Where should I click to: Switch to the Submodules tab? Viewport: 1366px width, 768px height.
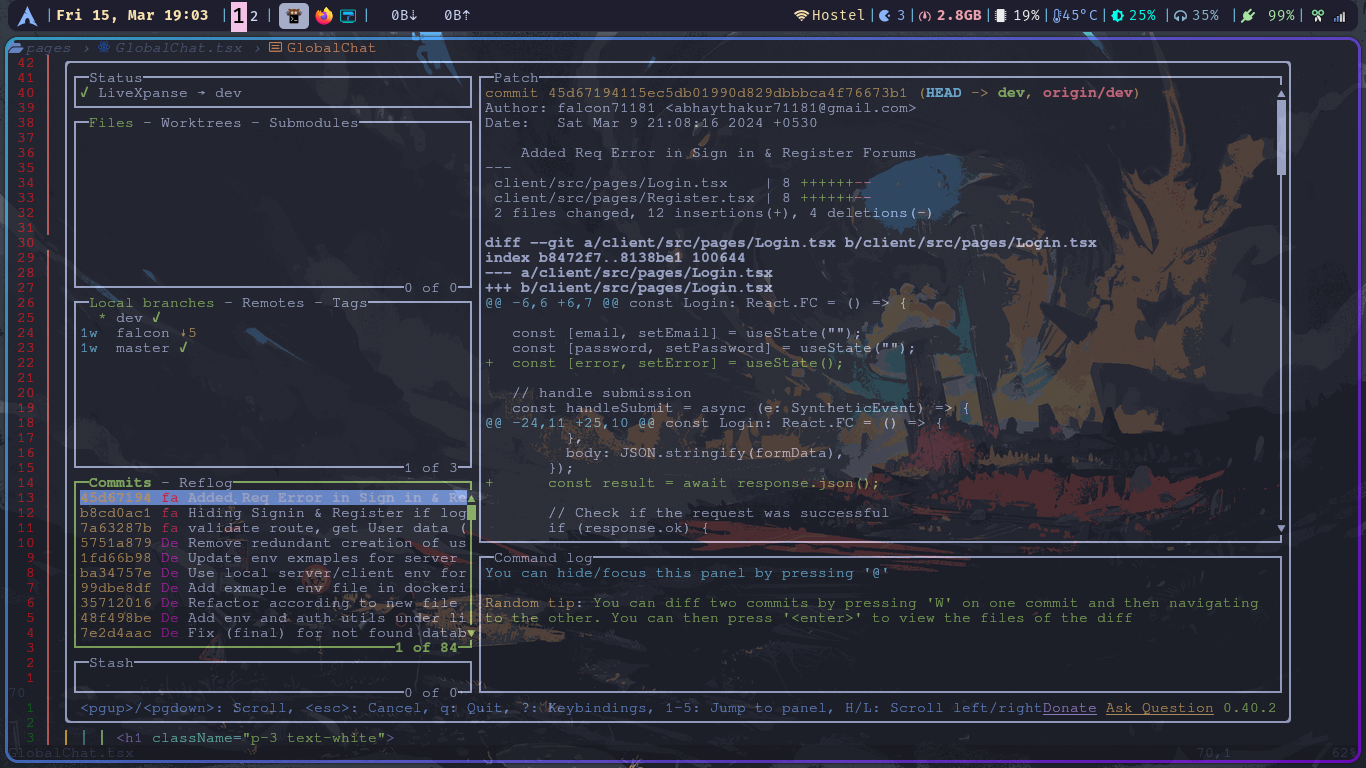click(x=313, y=123)
